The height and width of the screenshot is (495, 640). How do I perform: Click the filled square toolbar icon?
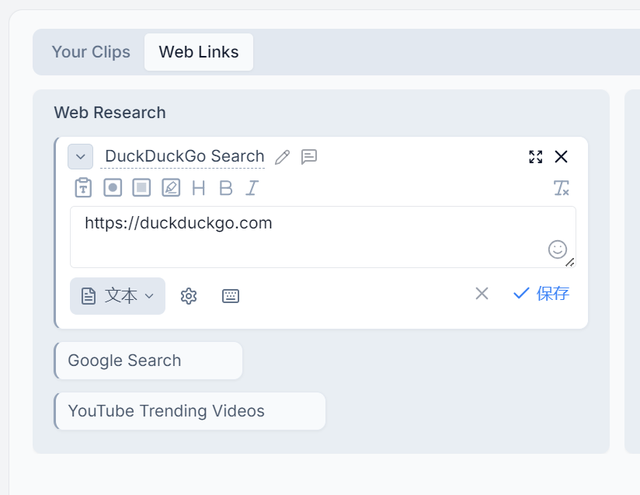coord(142,188)
